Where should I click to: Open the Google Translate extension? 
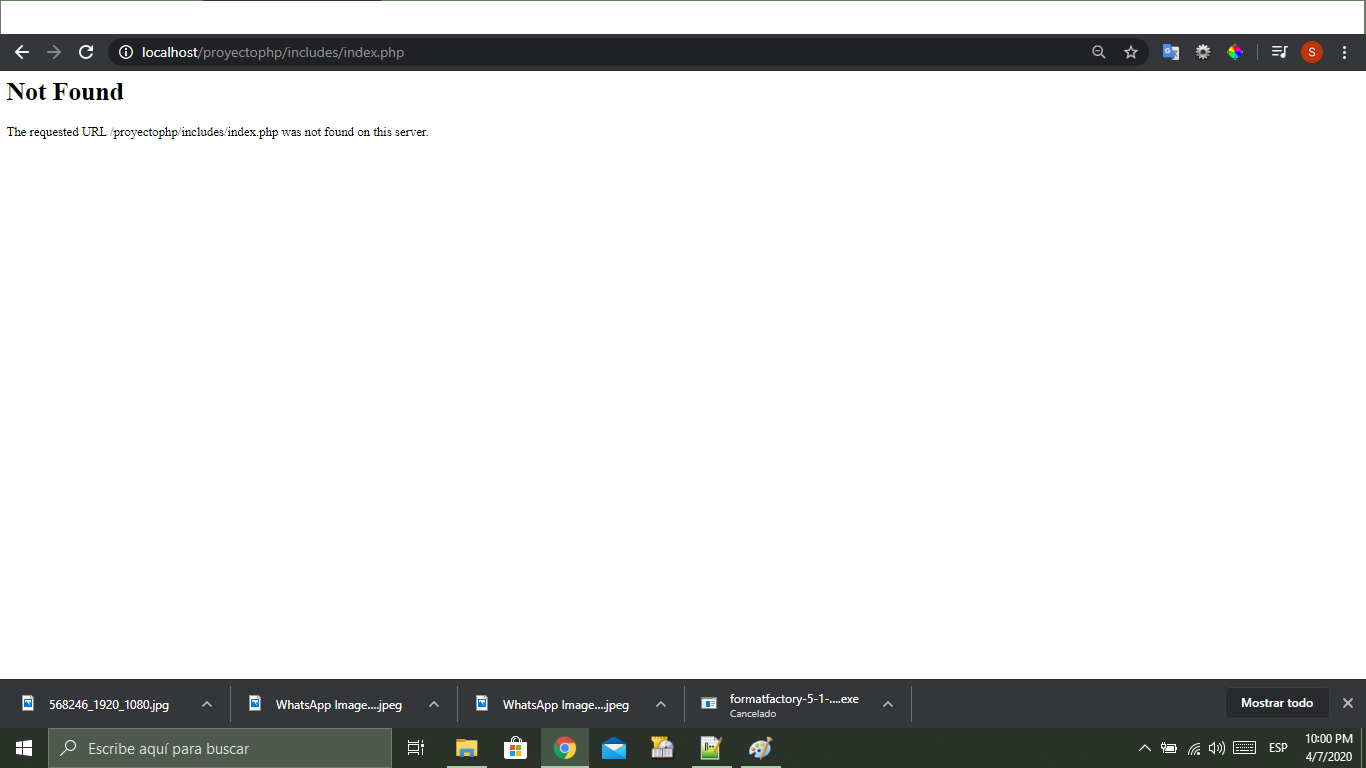tap(1170, 52)
